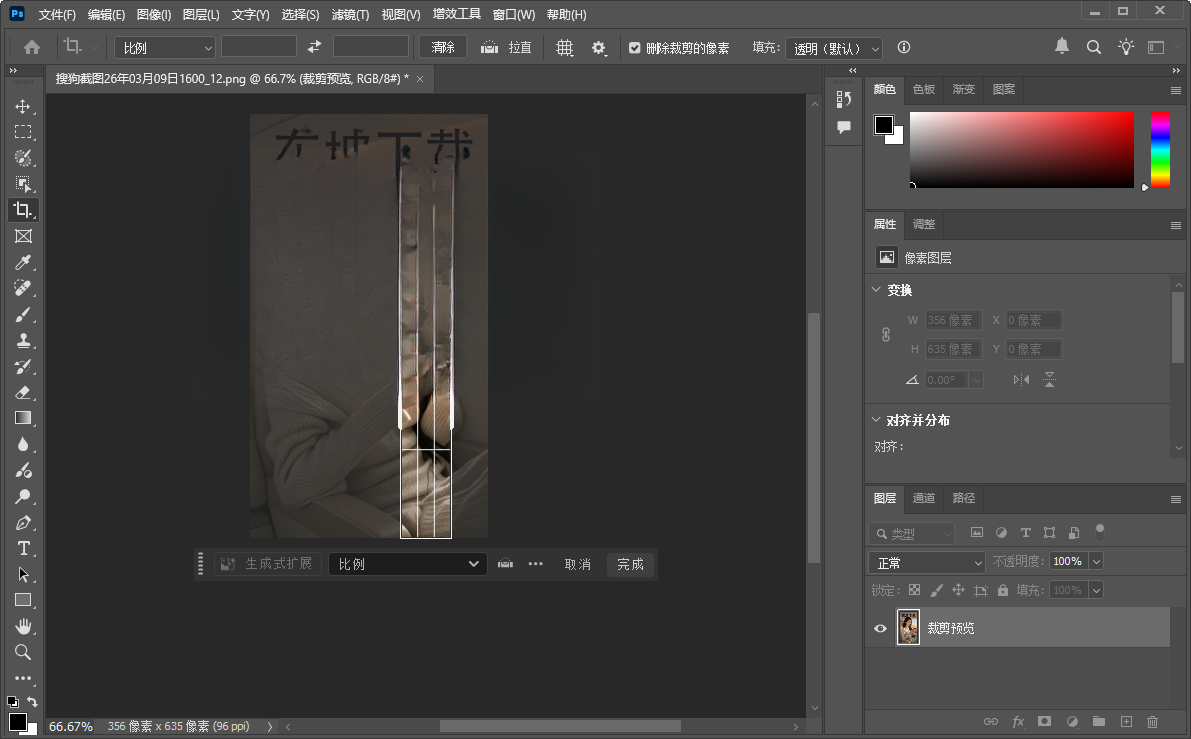Select the Gradient tool
This screenshot has width=1191, height=739.
pyautogui.click(x=23, y=418)
